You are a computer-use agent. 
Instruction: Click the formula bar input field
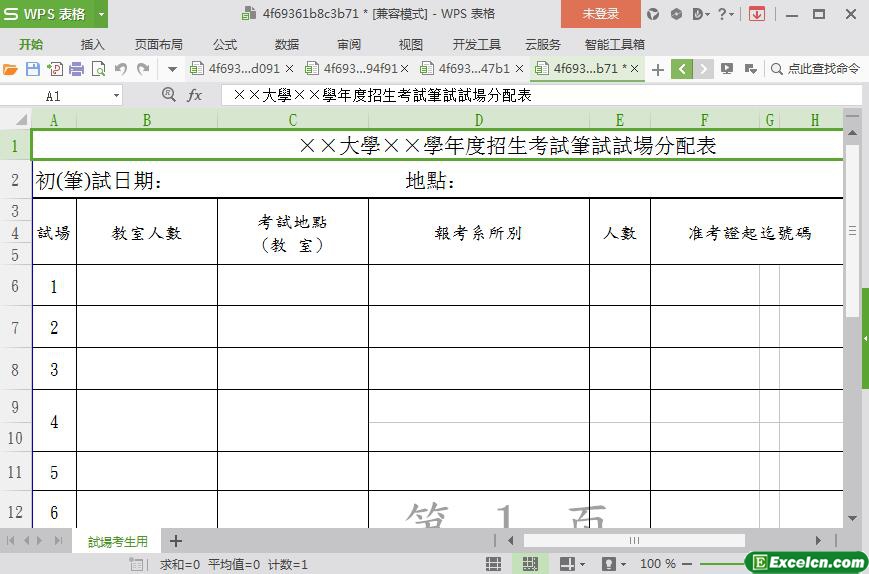click(x=541, y=95)
